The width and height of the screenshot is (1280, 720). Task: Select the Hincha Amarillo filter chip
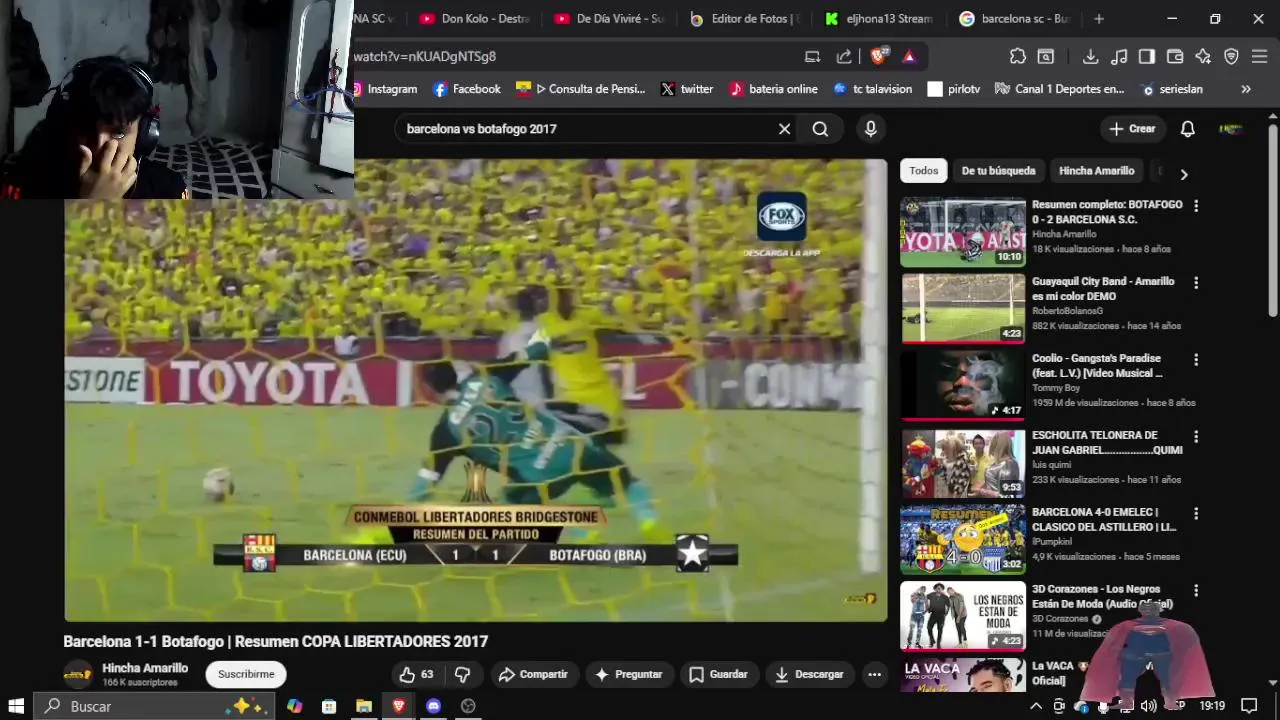[1097, 171]
